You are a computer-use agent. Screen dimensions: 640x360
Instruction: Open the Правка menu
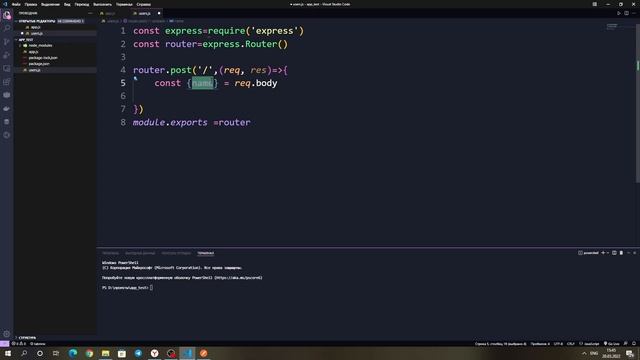pos(31,4)
